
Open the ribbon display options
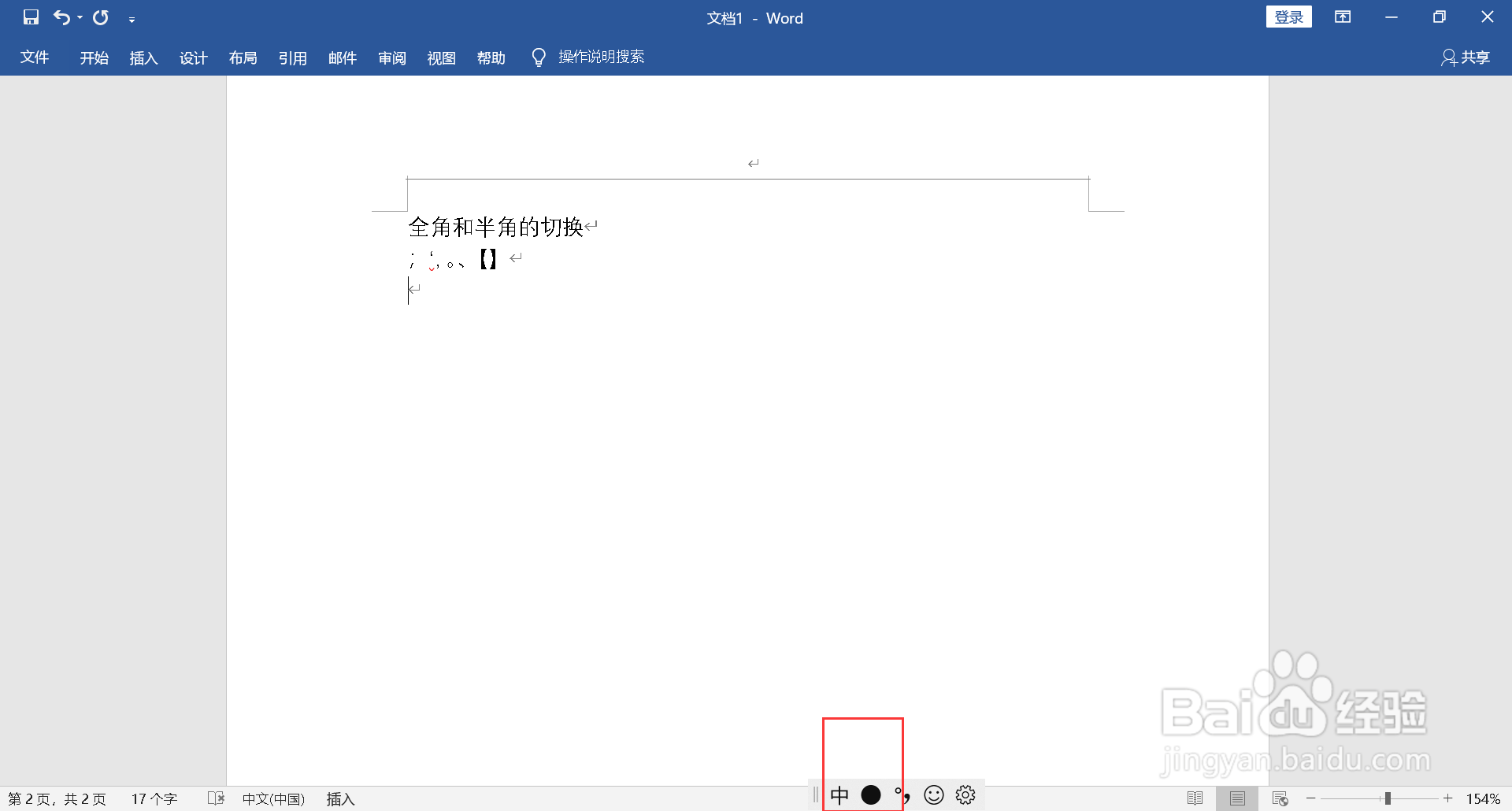[x=1343, y=17]
